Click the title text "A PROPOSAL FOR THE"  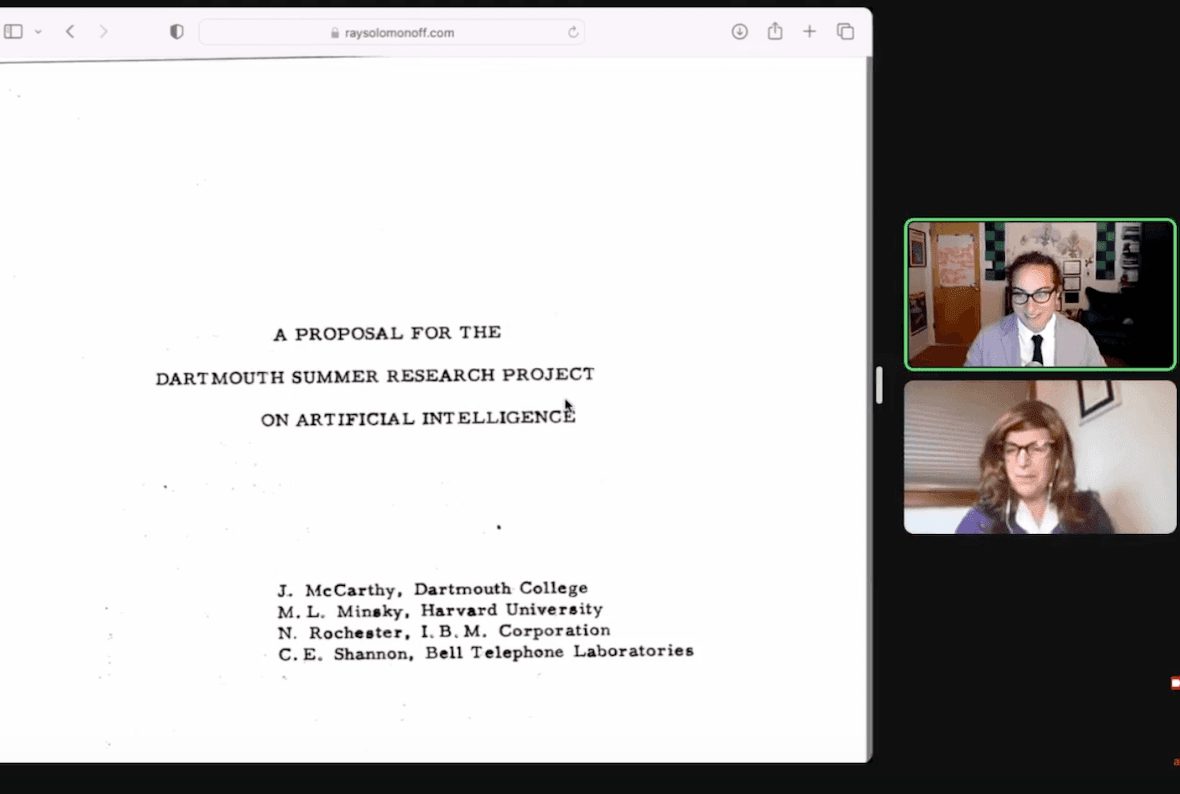(x=388, y=333)
